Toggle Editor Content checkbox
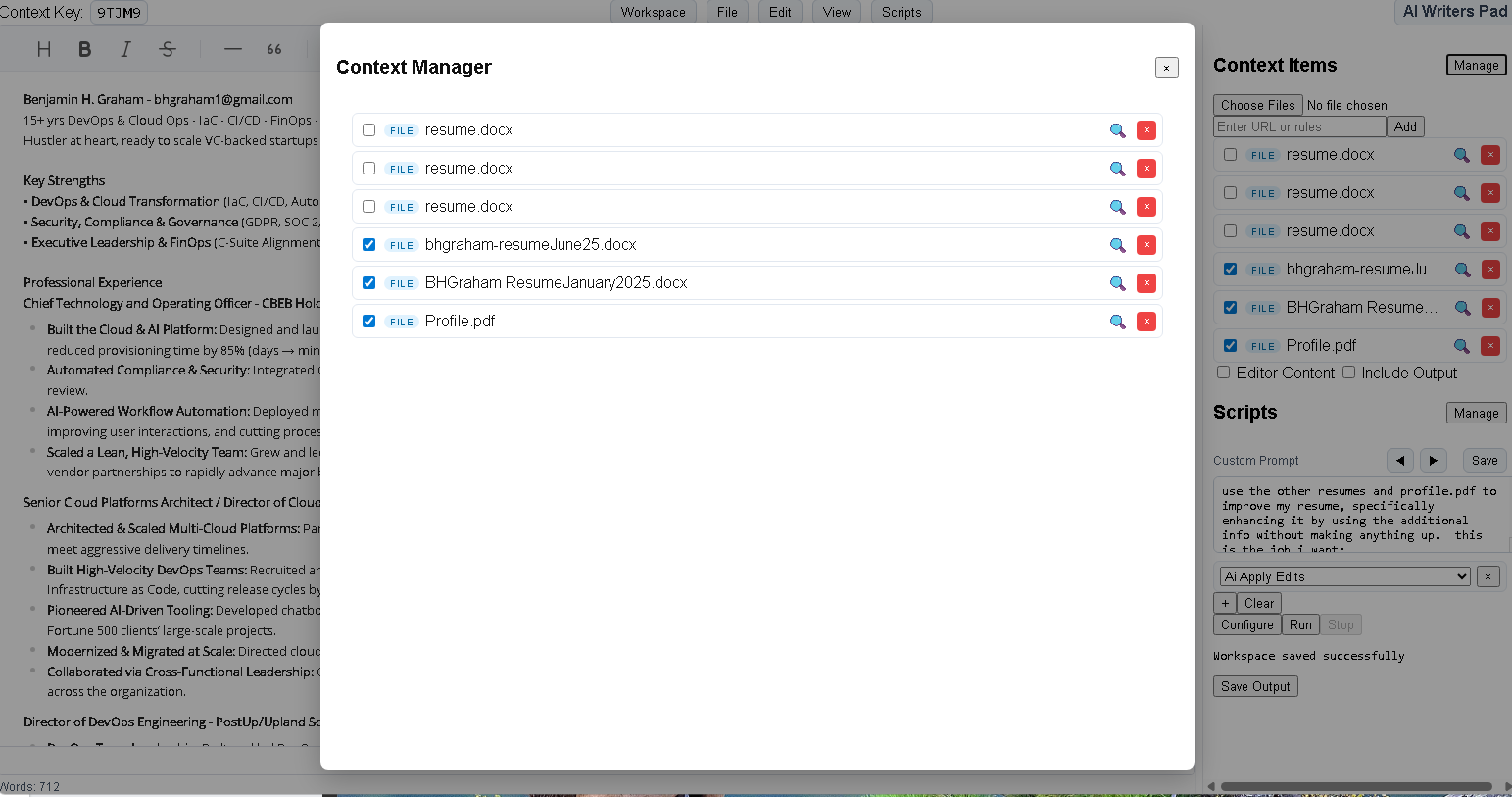 click(1223, 373)
